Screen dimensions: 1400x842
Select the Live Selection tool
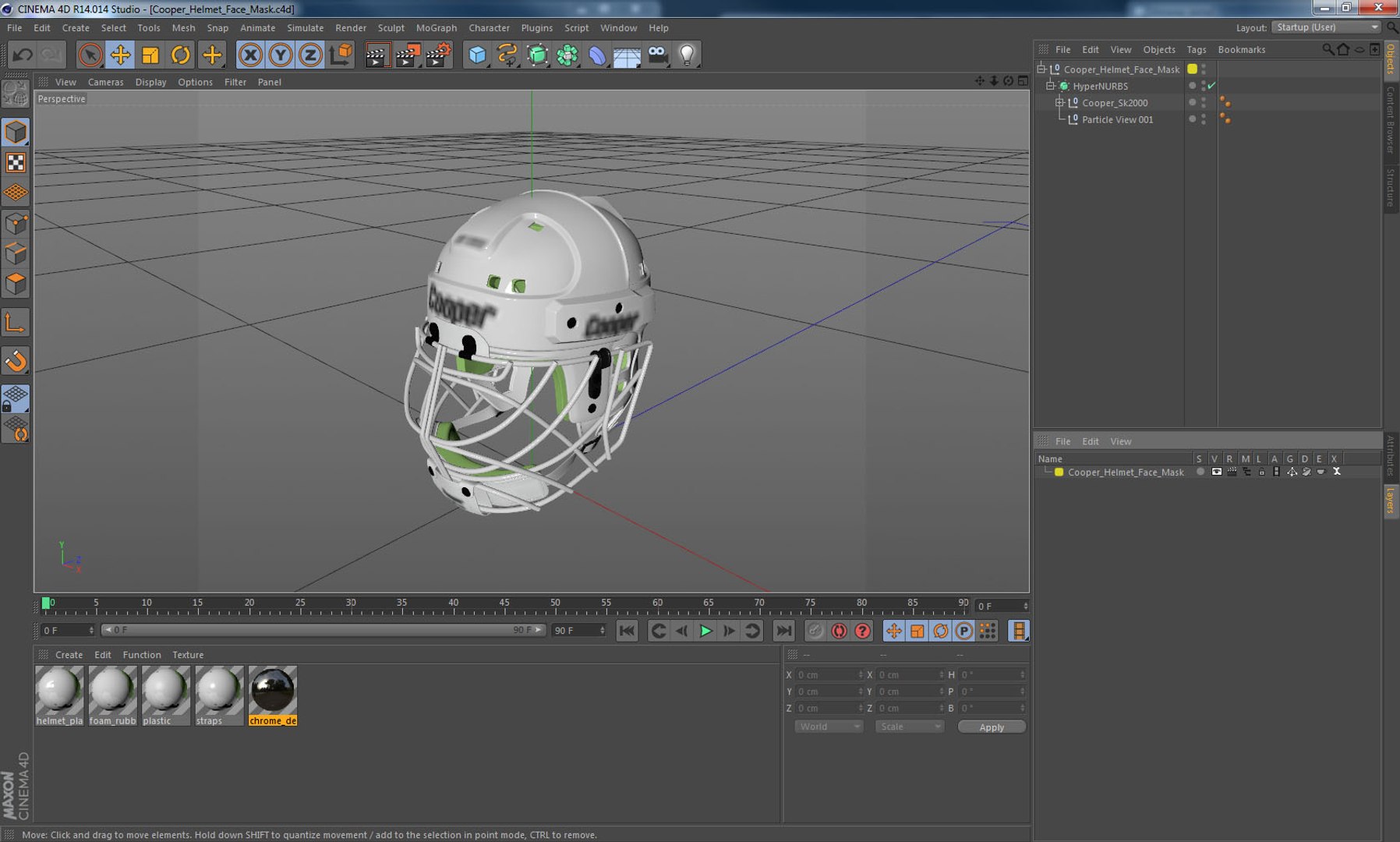click(x=90, y=55)
